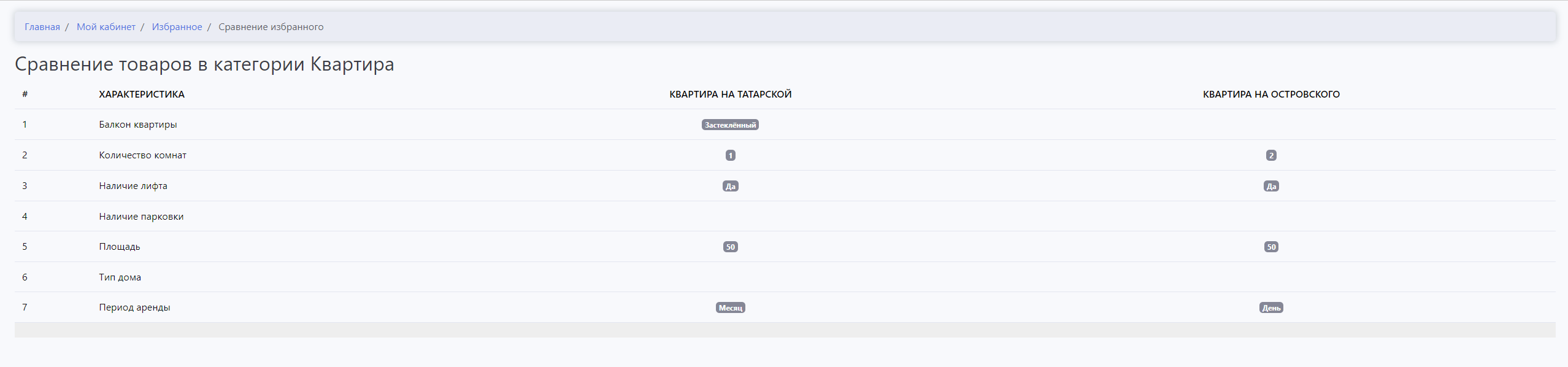Select the Квартира на Островского column header
The height and width of the screenshot is (367, 1568).
coord(1271,95)
